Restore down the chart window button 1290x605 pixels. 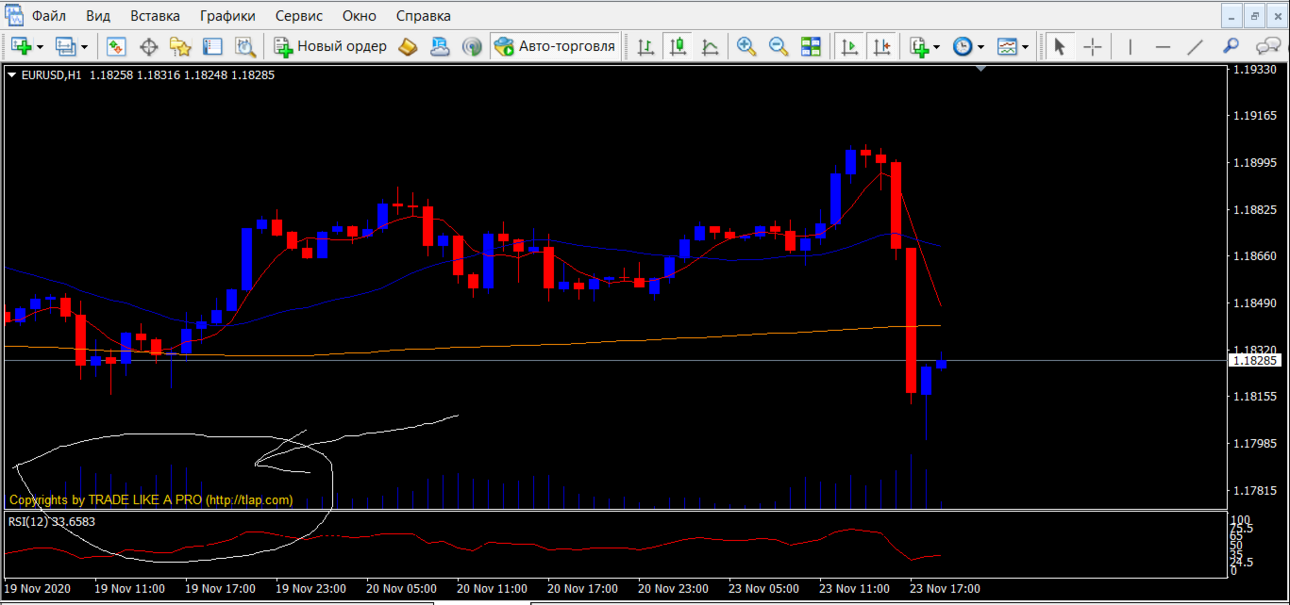[1255, 16]
